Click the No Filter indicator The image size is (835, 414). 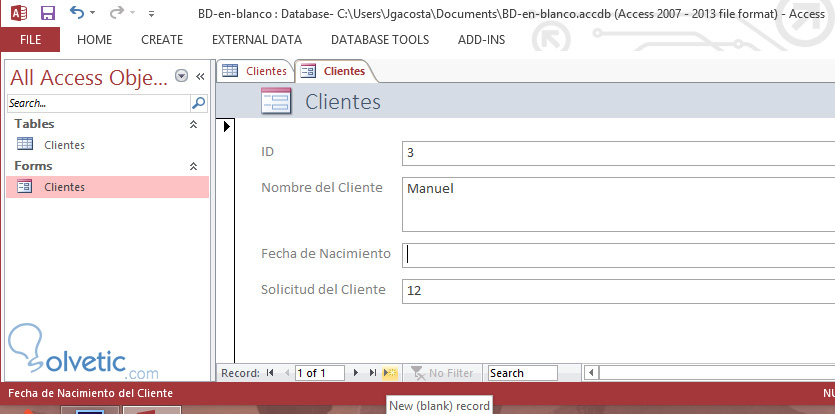(442, 373)
